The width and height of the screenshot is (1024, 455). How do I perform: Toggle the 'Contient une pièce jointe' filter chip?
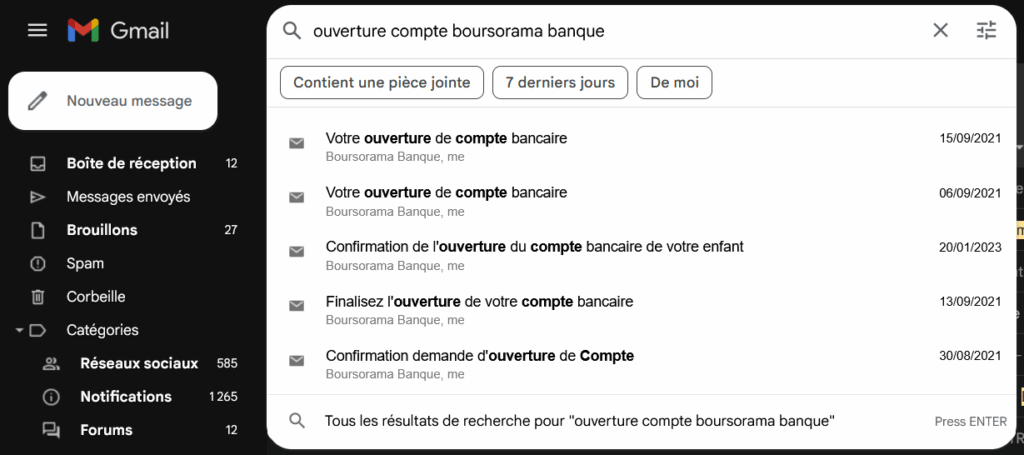(382, 83)
